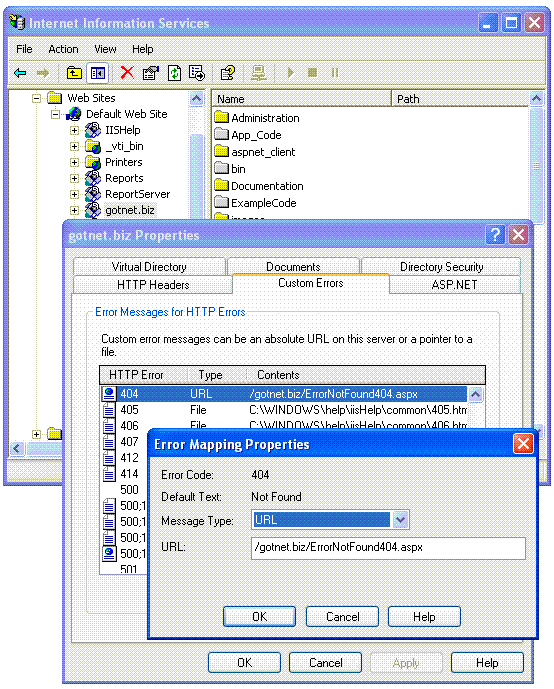The width and height of the screenshot is (554, 689).
Task: Click the Pause item toolbar icon
Action: tap(335, 73)
